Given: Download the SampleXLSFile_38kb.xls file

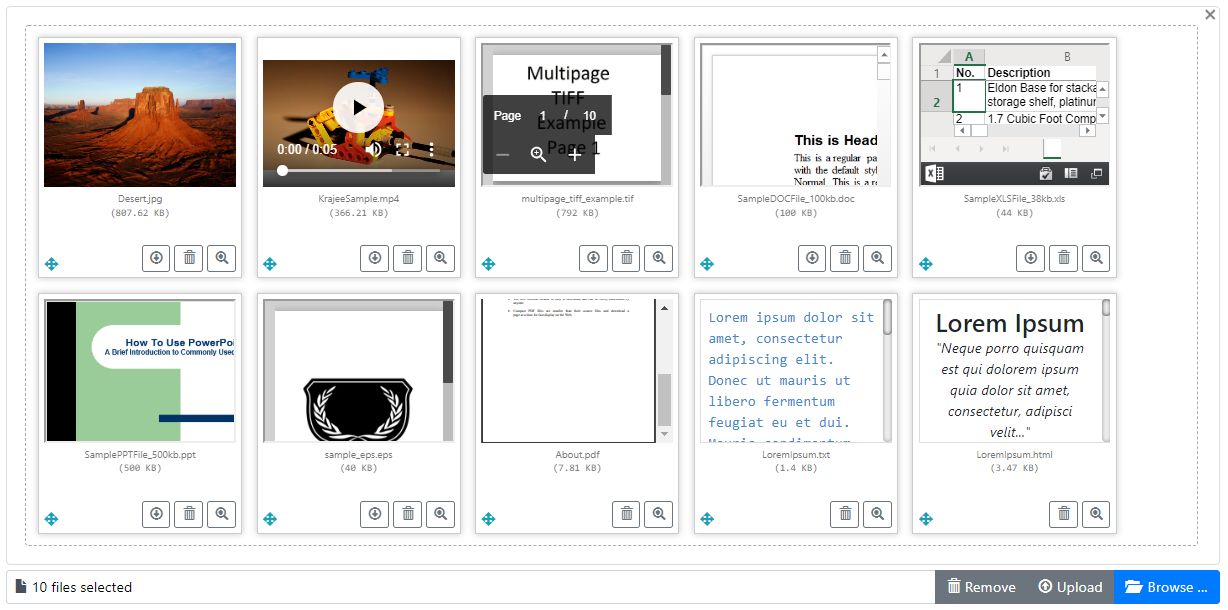Looking at the screenshot, I should coord(1030,258).
